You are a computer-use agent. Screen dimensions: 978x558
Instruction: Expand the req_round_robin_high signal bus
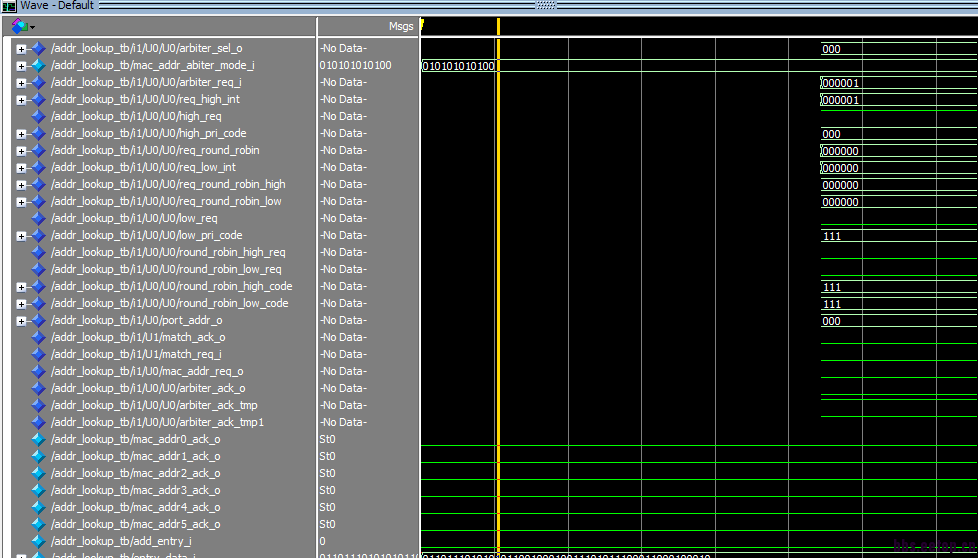[21, 185]
